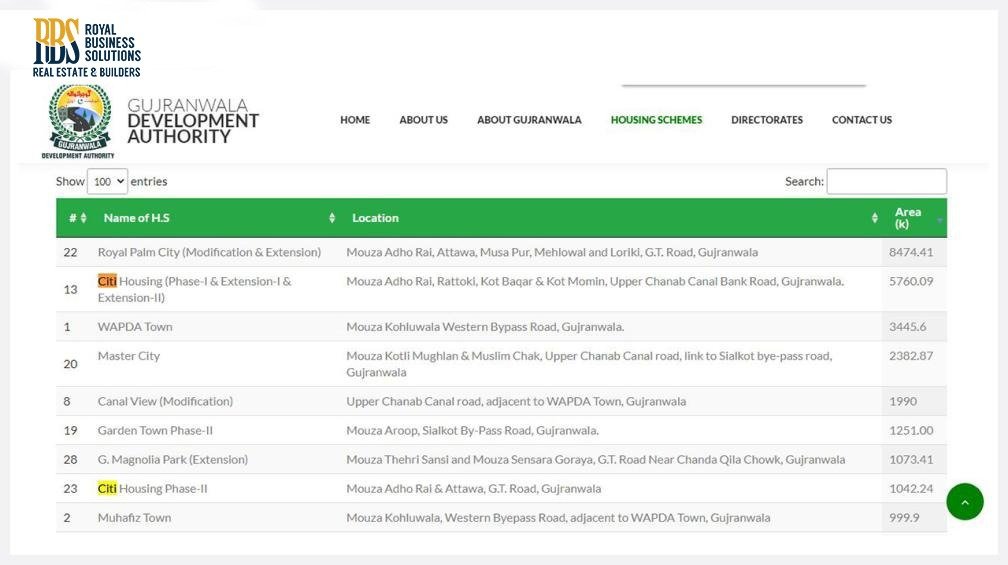Click the Royal Business Solutions logo
Image resolution: width=1008 pixels, height=565 pixels.
pos(86,47)
